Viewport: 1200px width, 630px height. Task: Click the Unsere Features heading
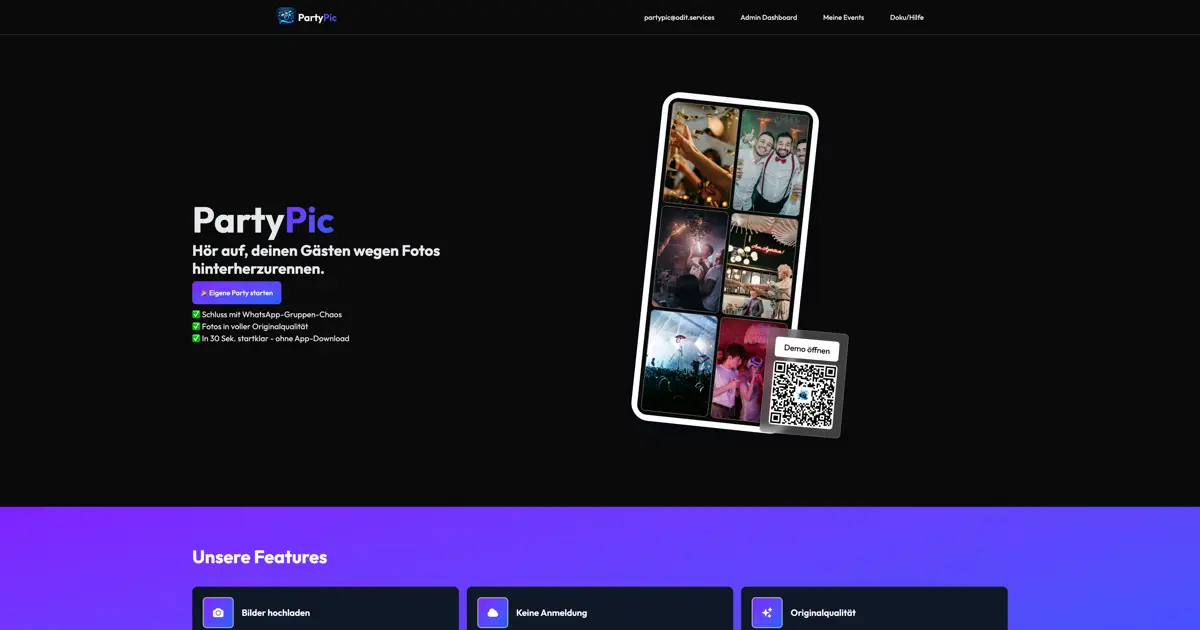click(x=259, y=557)
